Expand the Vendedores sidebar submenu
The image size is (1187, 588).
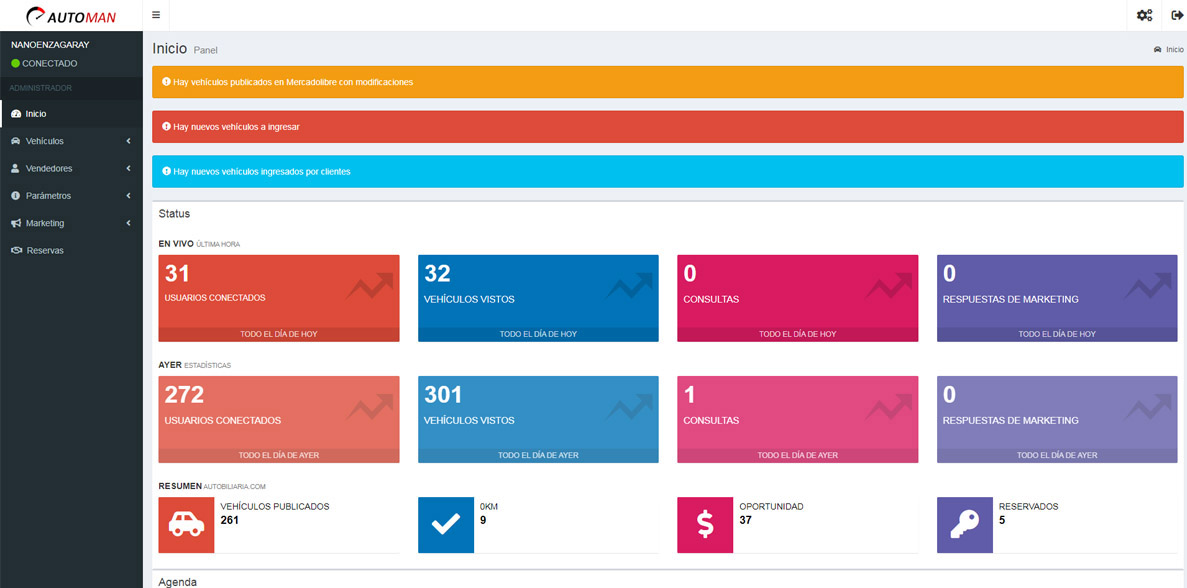70,168
